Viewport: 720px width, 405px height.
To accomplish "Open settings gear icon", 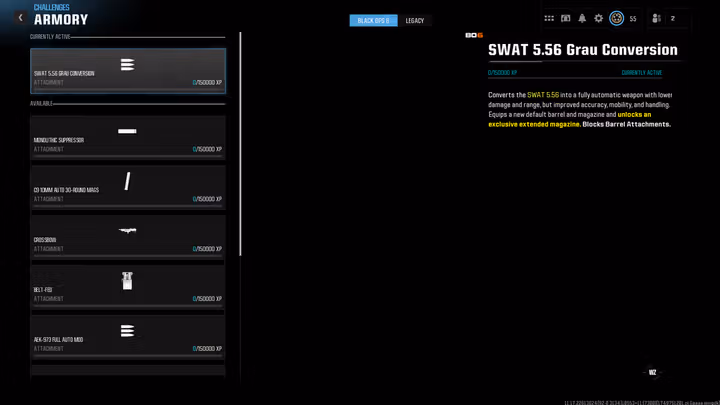I will [598, 18].
